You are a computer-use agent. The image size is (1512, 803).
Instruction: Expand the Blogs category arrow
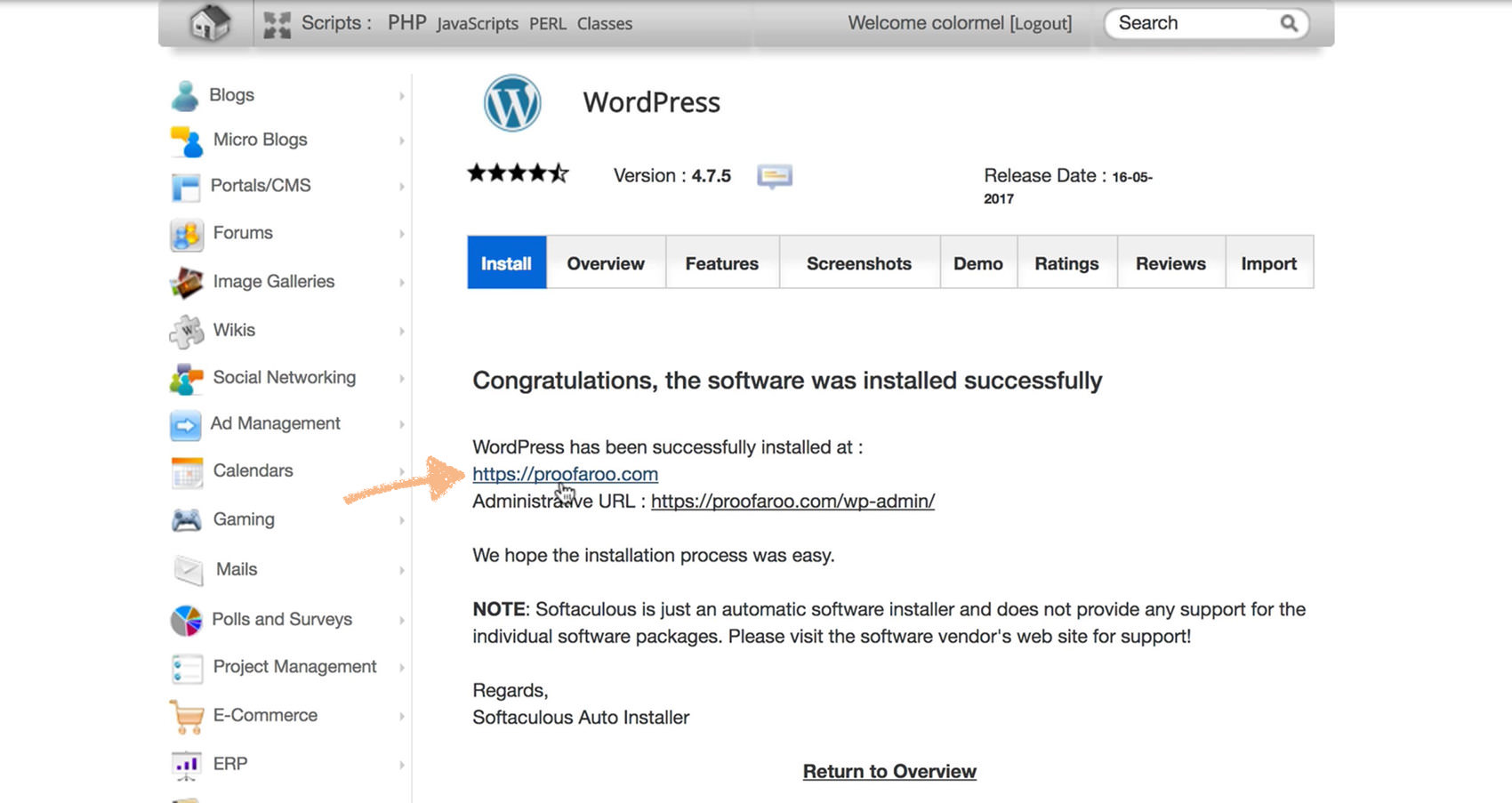coord(402,96)
